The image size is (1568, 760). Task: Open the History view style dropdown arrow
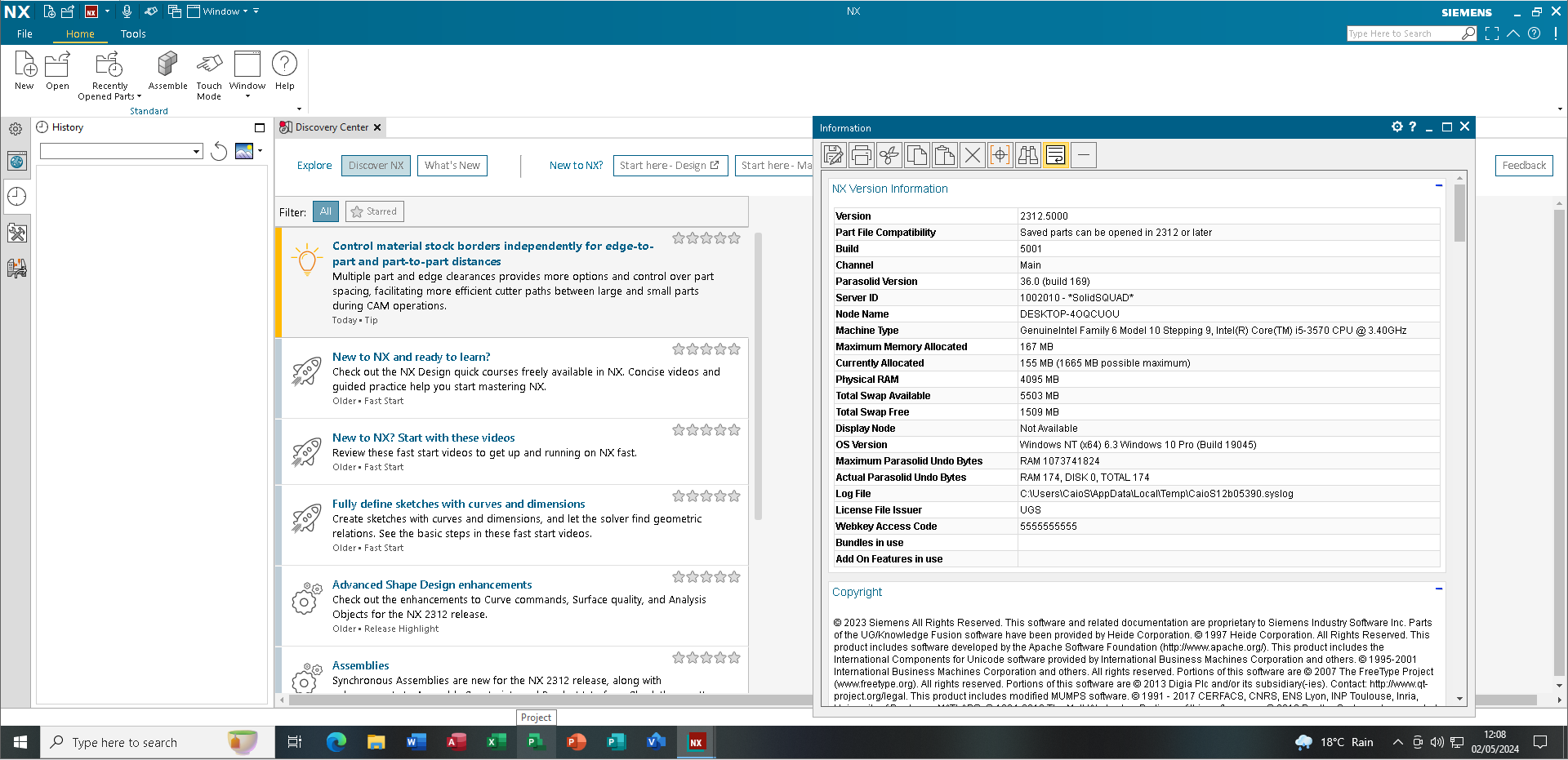tap(261, 151)
